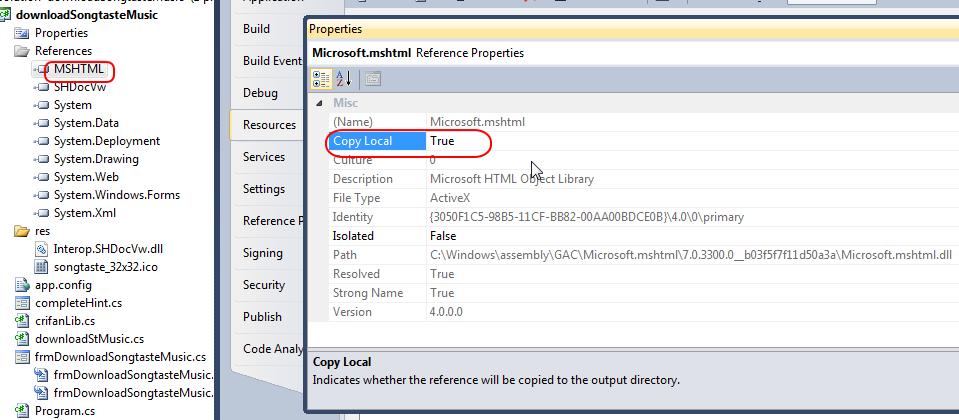Image resolution: width=959 pixels, height=420 pixels.
Task: Click the Program.cs file icon
Action: click(x=22, y=411)
